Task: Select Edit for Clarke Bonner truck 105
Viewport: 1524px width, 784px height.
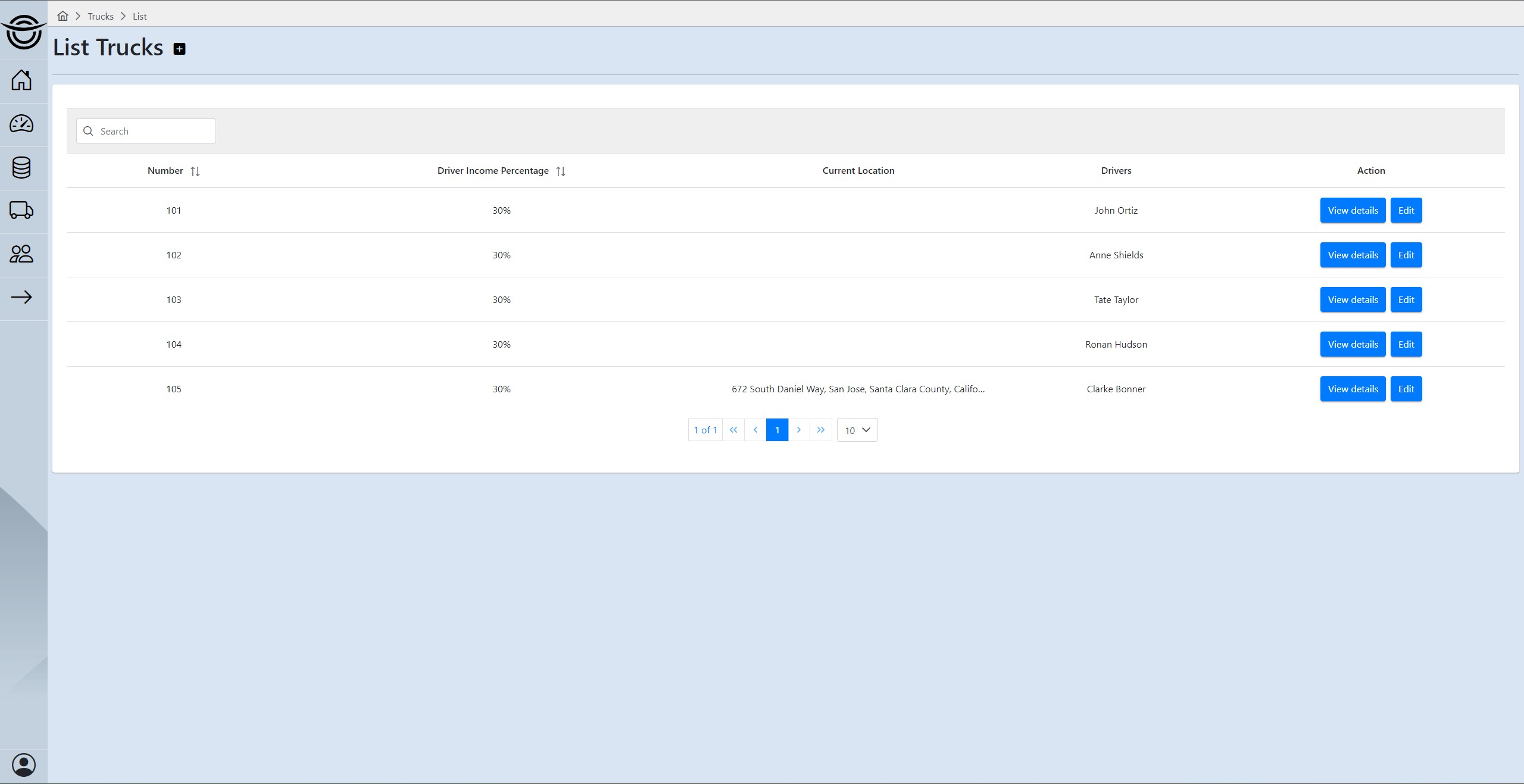Action: (1406, 389)
